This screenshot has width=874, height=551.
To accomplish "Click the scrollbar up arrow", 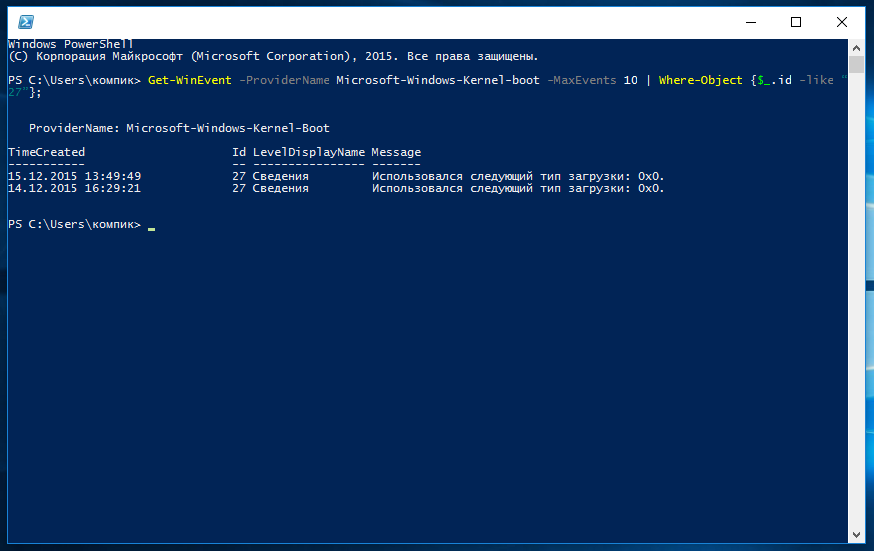I will coord(856,48).
